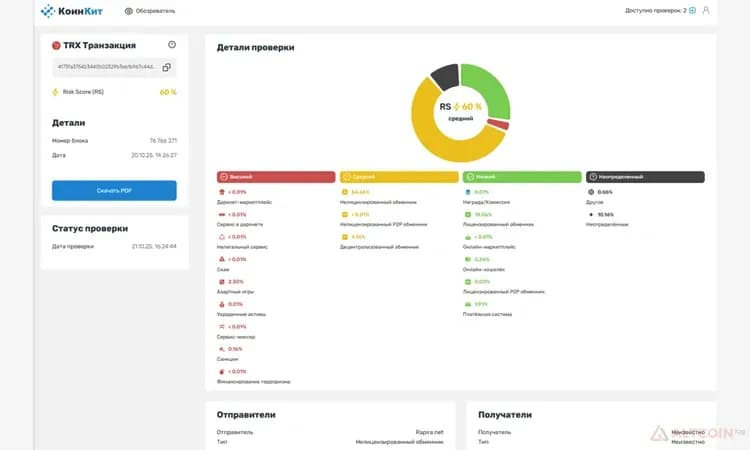Click the Неопределённые dot icon
Screen dimensions: 750x450
591,215
